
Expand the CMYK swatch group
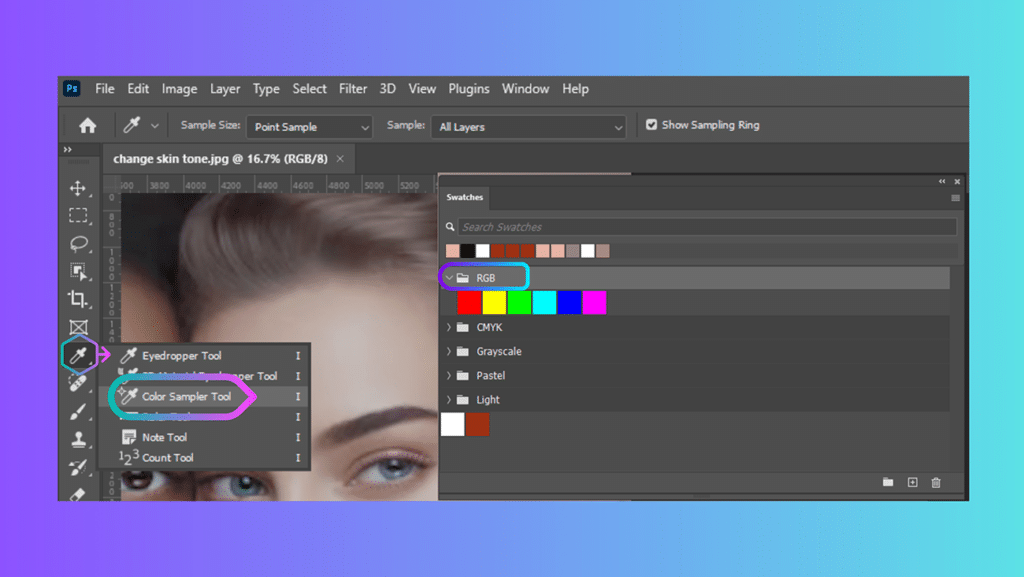pyautogui.click(x=449, y=327)
